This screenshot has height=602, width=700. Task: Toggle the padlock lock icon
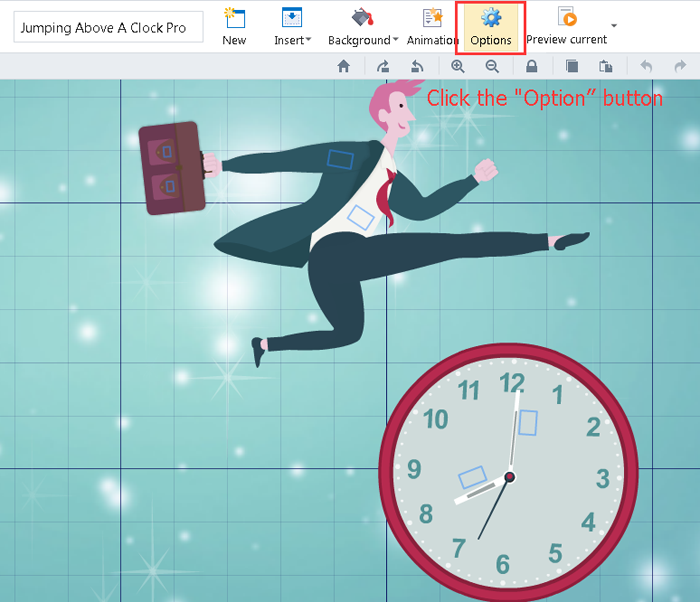[532, 66]
